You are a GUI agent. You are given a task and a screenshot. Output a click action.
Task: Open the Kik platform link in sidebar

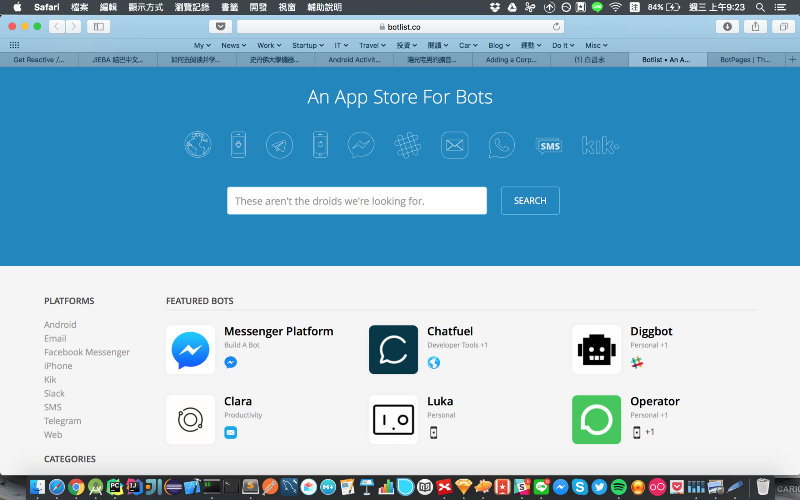coord(50,380)
